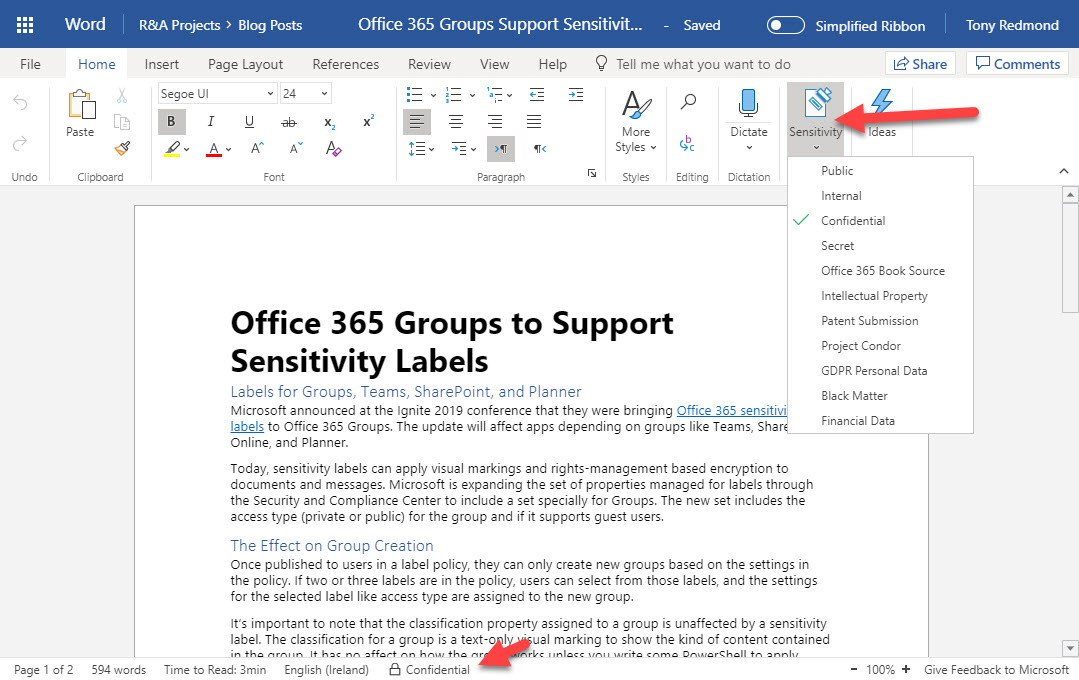
Task: Go to the Blog Posts folder breadcrumb
Action: 270,25
